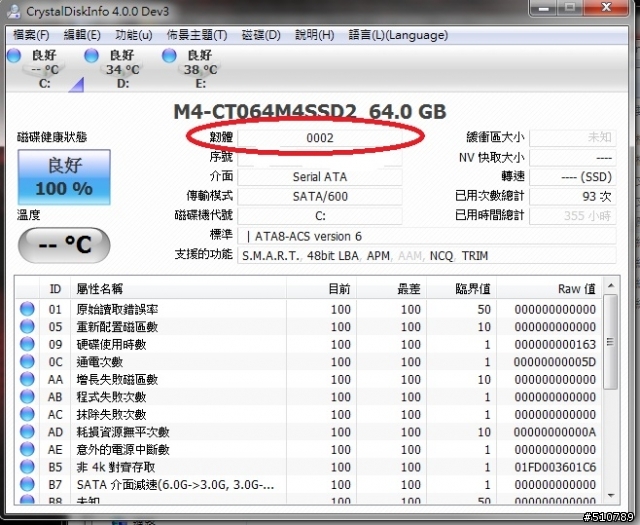
Task: Select the 抹除失敗次數 attribute name
Action: [111, 415]
